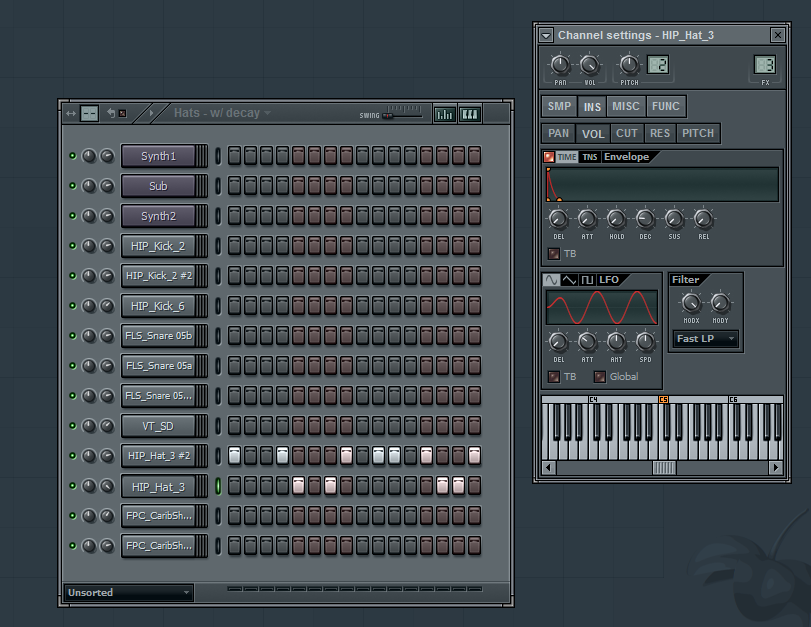Switch to MISC tab

[626, 106]
